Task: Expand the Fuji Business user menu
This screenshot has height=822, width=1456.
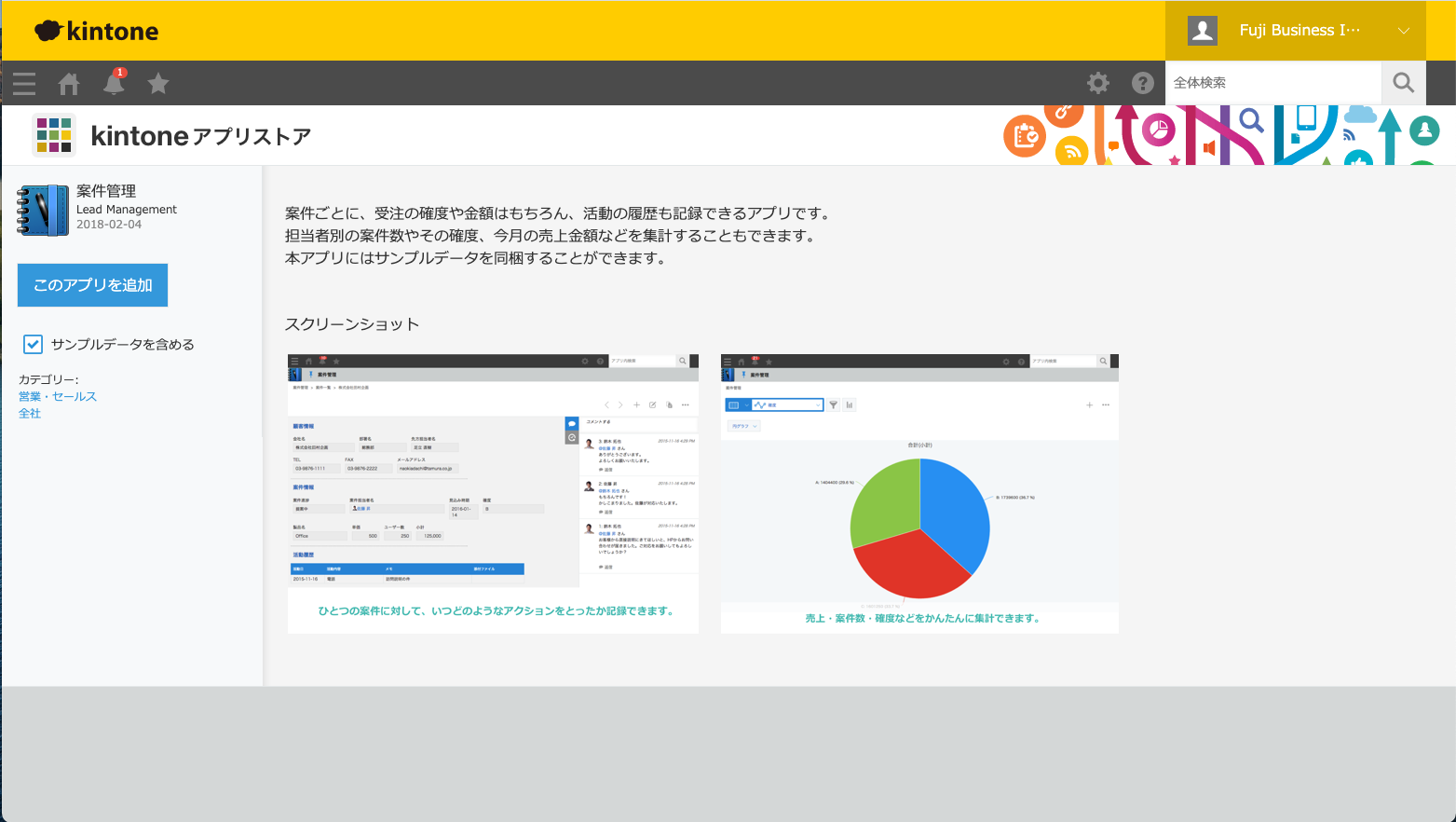Action: (x=1403, y=31)
